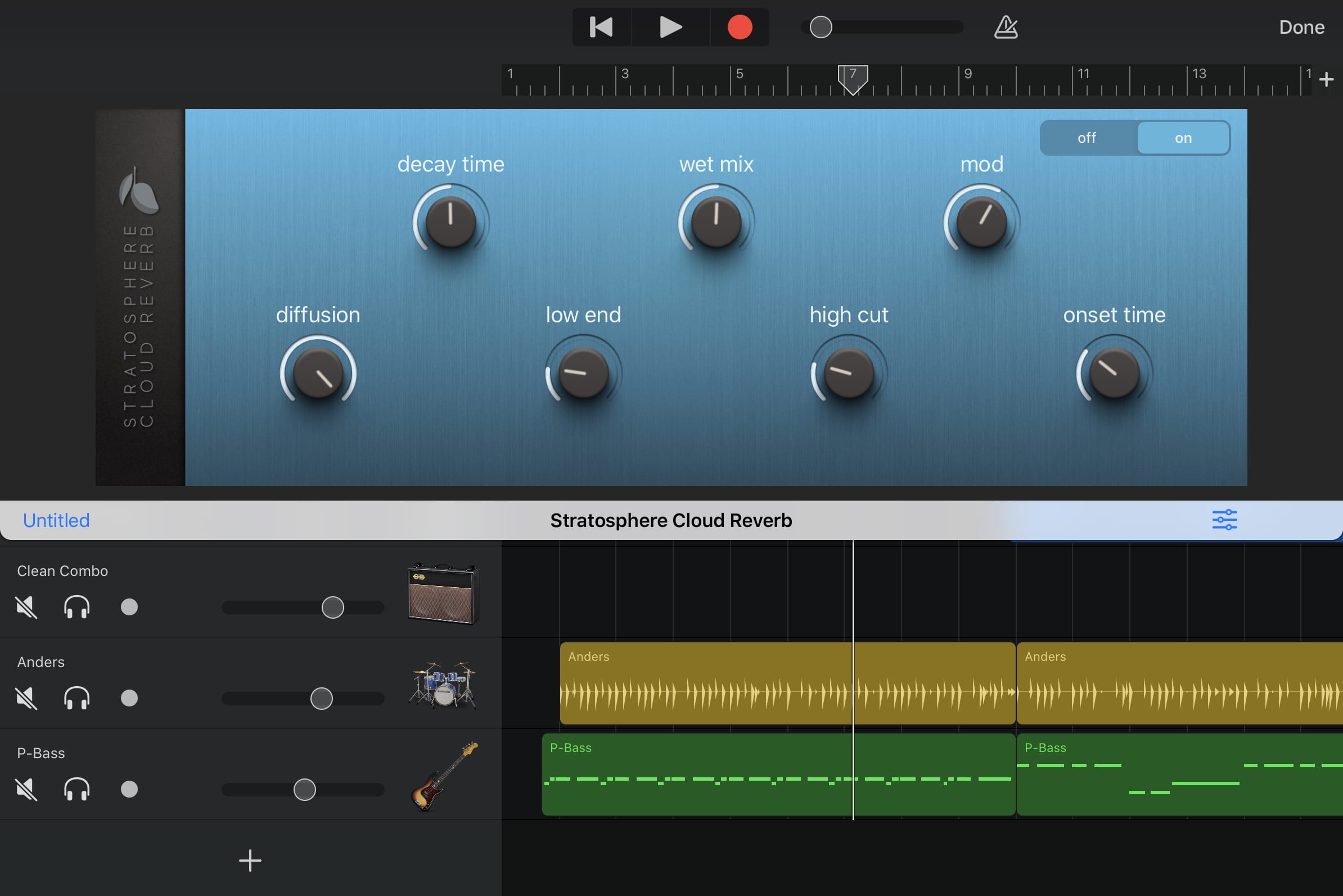Add a new track with plus button
Viewport: 1343px width, 896px height.
[x=250, y=860]
